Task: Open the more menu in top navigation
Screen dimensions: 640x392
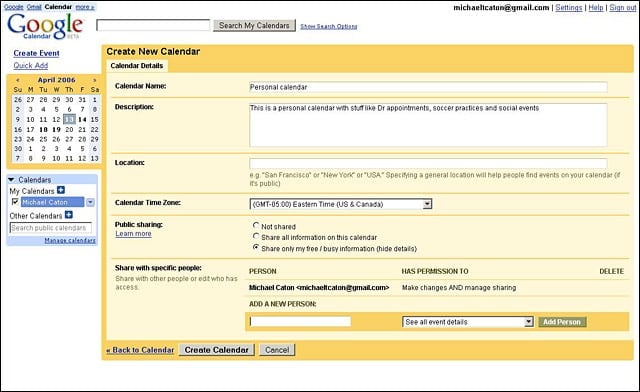Action: click(85, 7)
